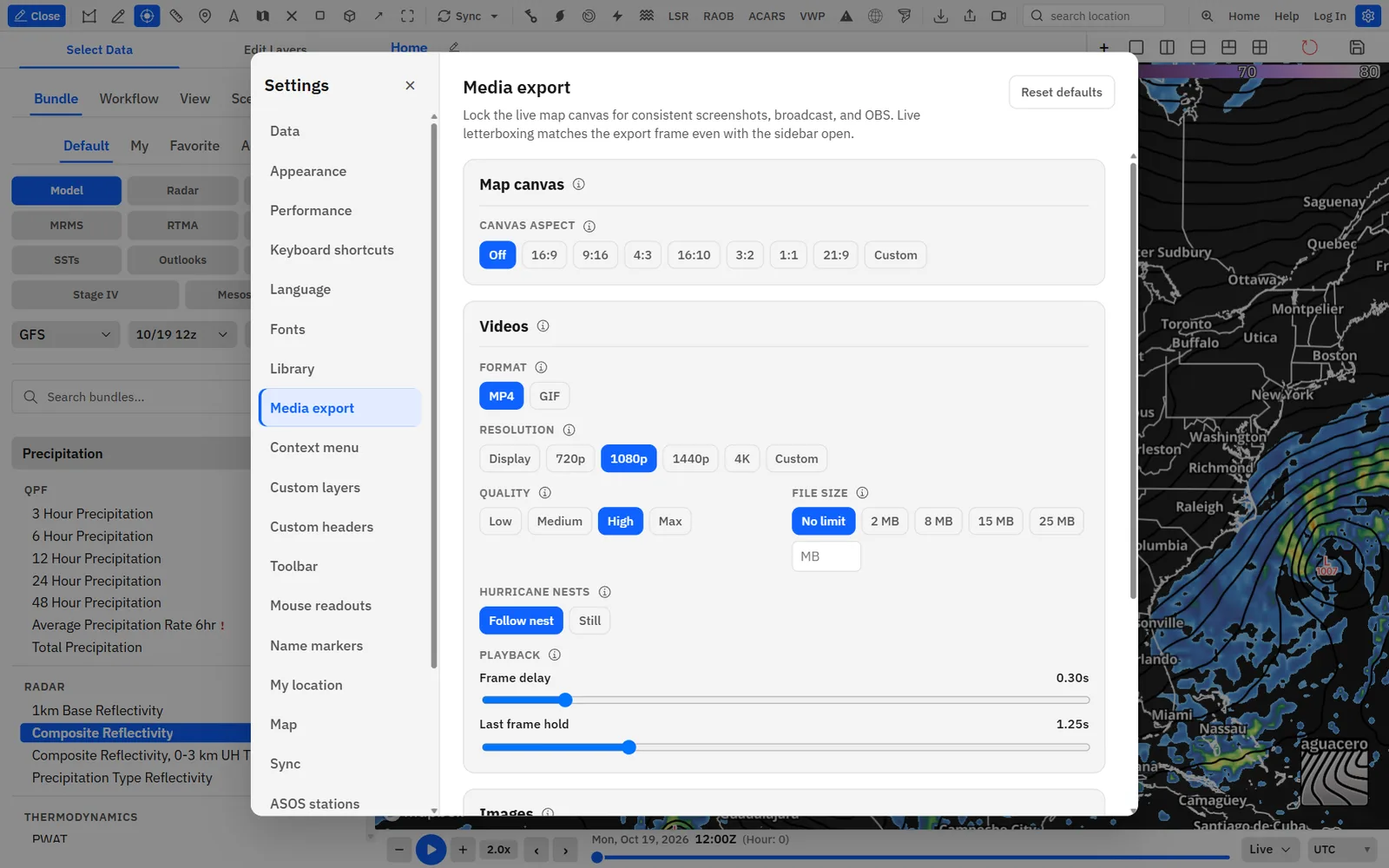Select GIF as video format
This screenshot has height=868, width=1389.
pos(550,396)
